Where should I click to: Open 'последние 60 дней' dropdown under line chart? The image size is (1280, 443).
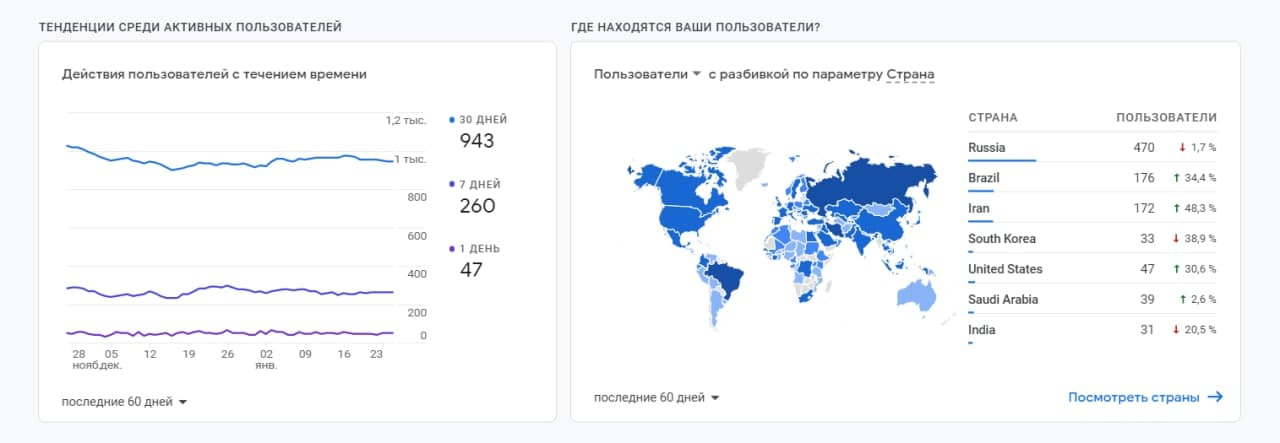coord(125,402)
